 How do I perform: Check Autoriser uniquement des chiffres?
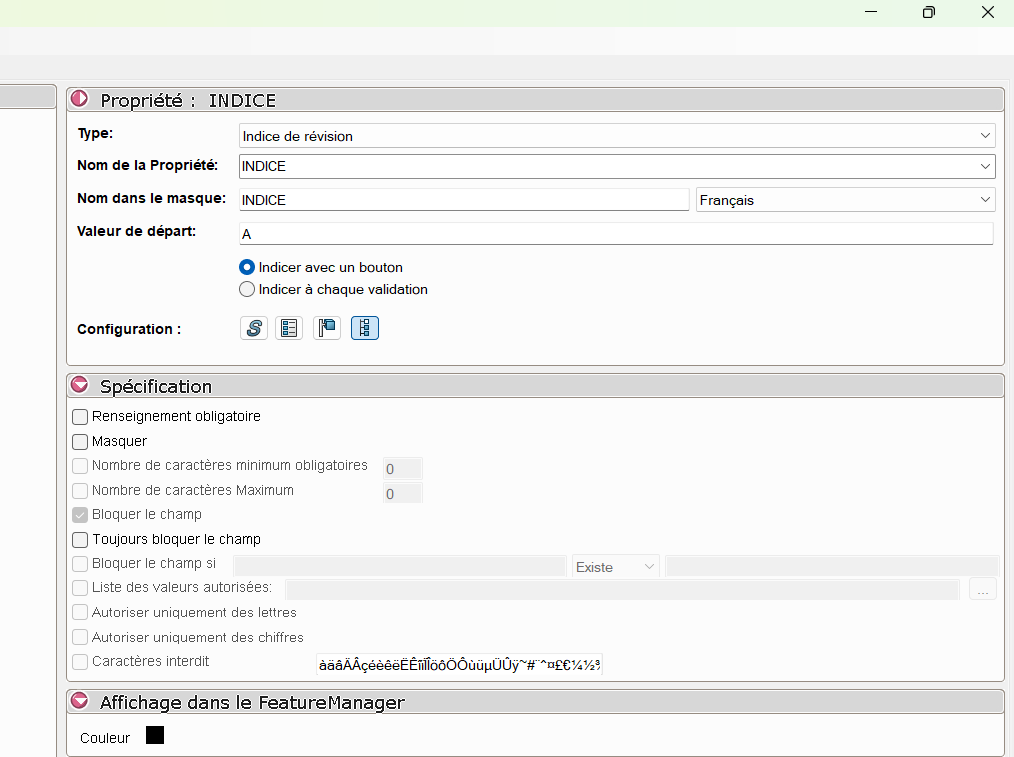80,638
